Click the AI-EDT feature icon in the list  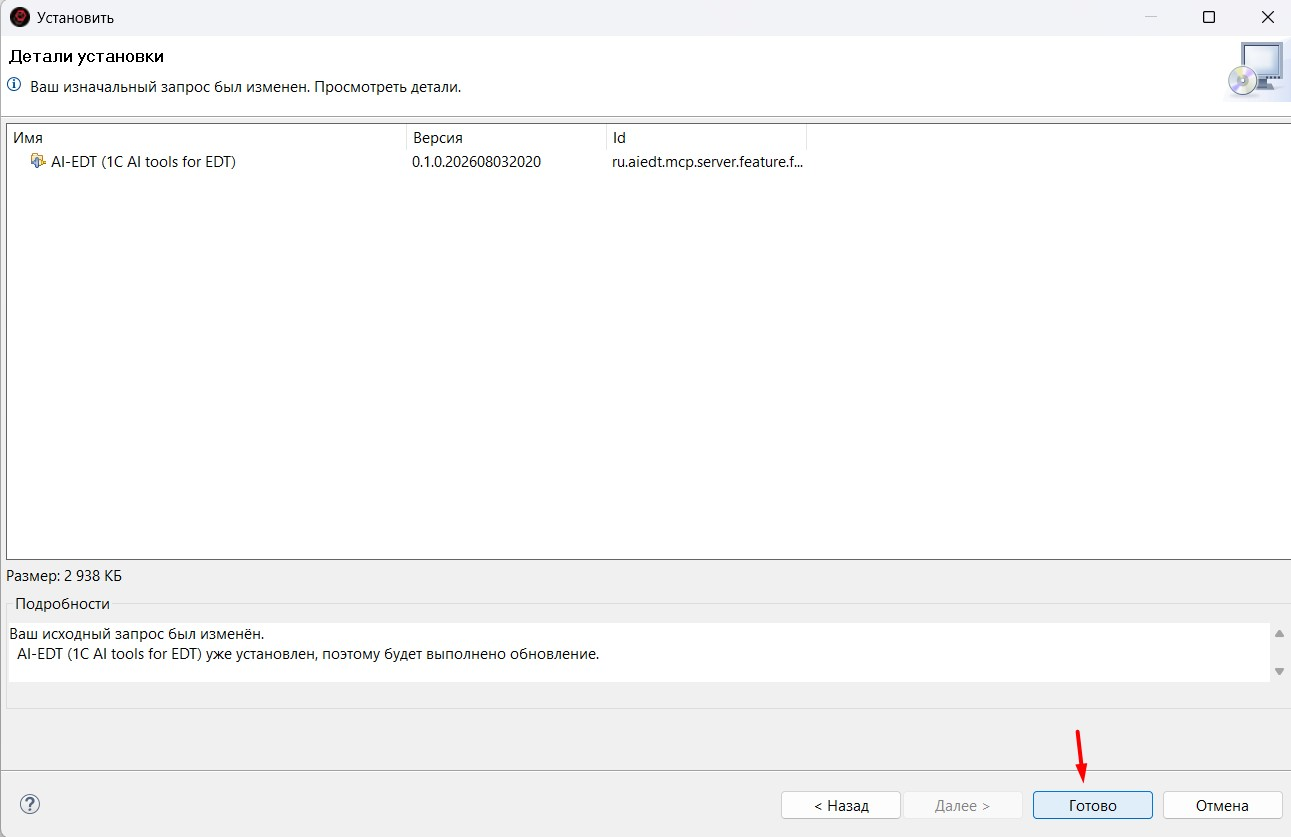point(38,161)
